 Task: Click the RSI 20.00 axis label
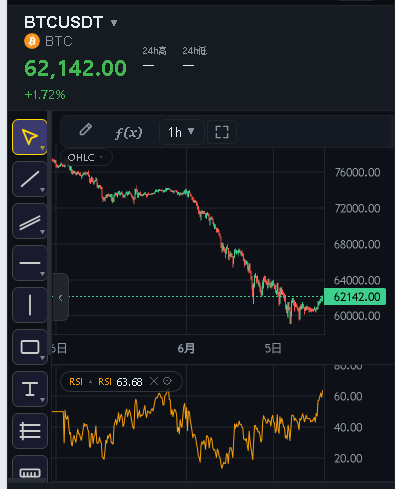pyautogui.click(x=348, y=459)
